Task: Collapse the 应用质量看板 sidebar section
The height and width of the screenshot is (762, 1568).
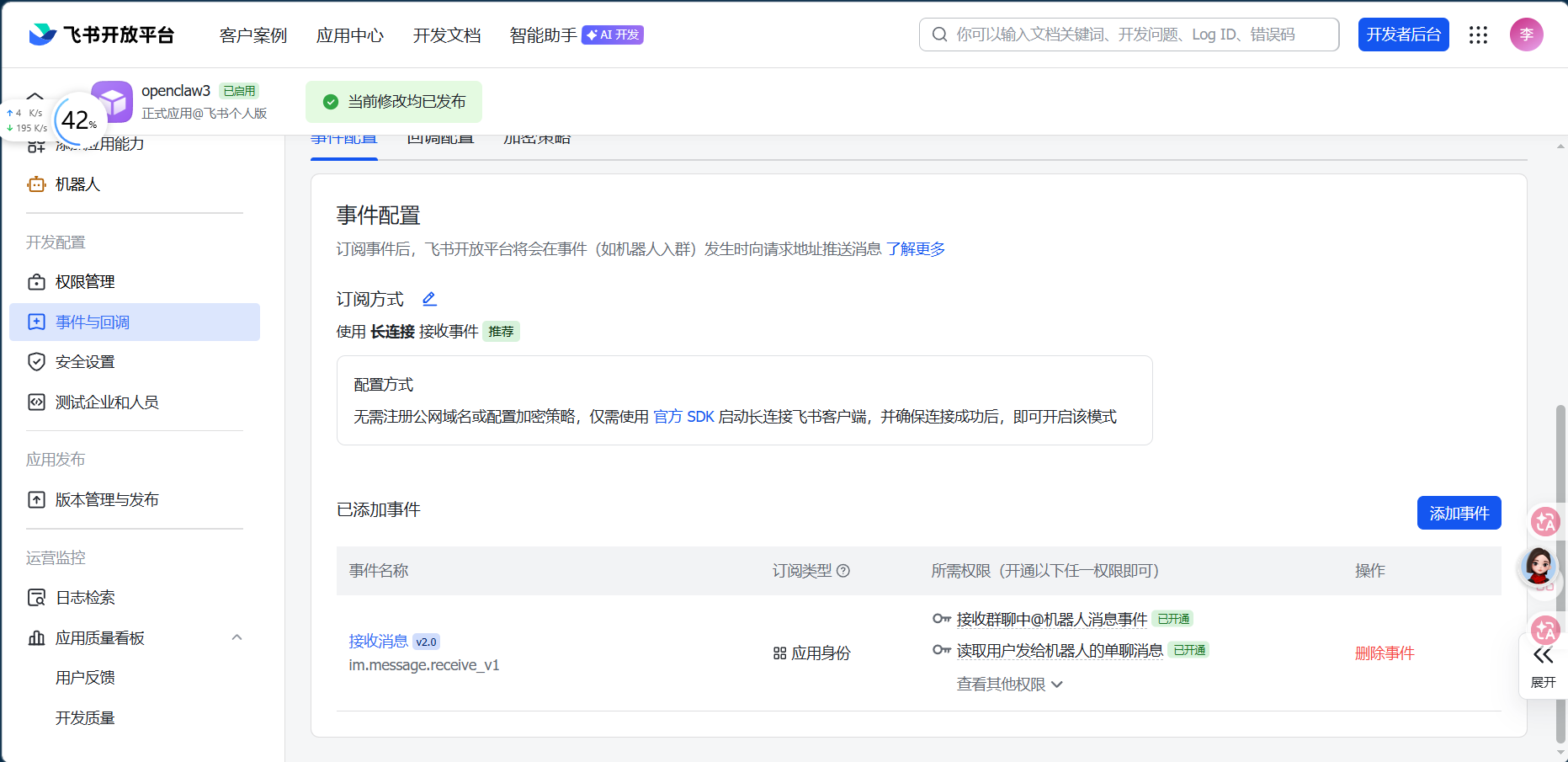Action: (x=237, y=637)
